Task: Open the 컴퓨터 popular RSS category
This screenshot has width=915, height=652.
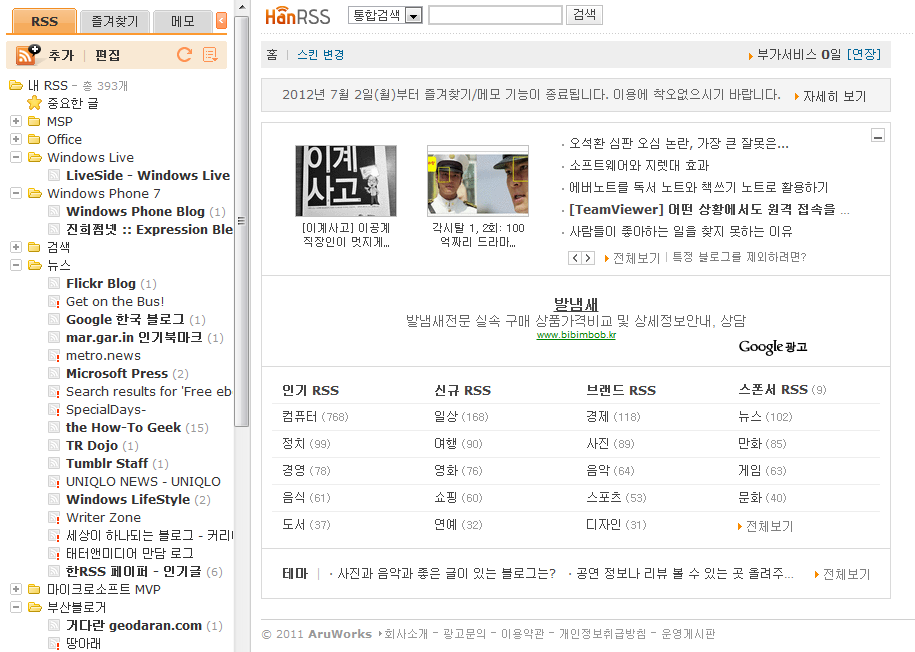Action: [x=299, y=417]
